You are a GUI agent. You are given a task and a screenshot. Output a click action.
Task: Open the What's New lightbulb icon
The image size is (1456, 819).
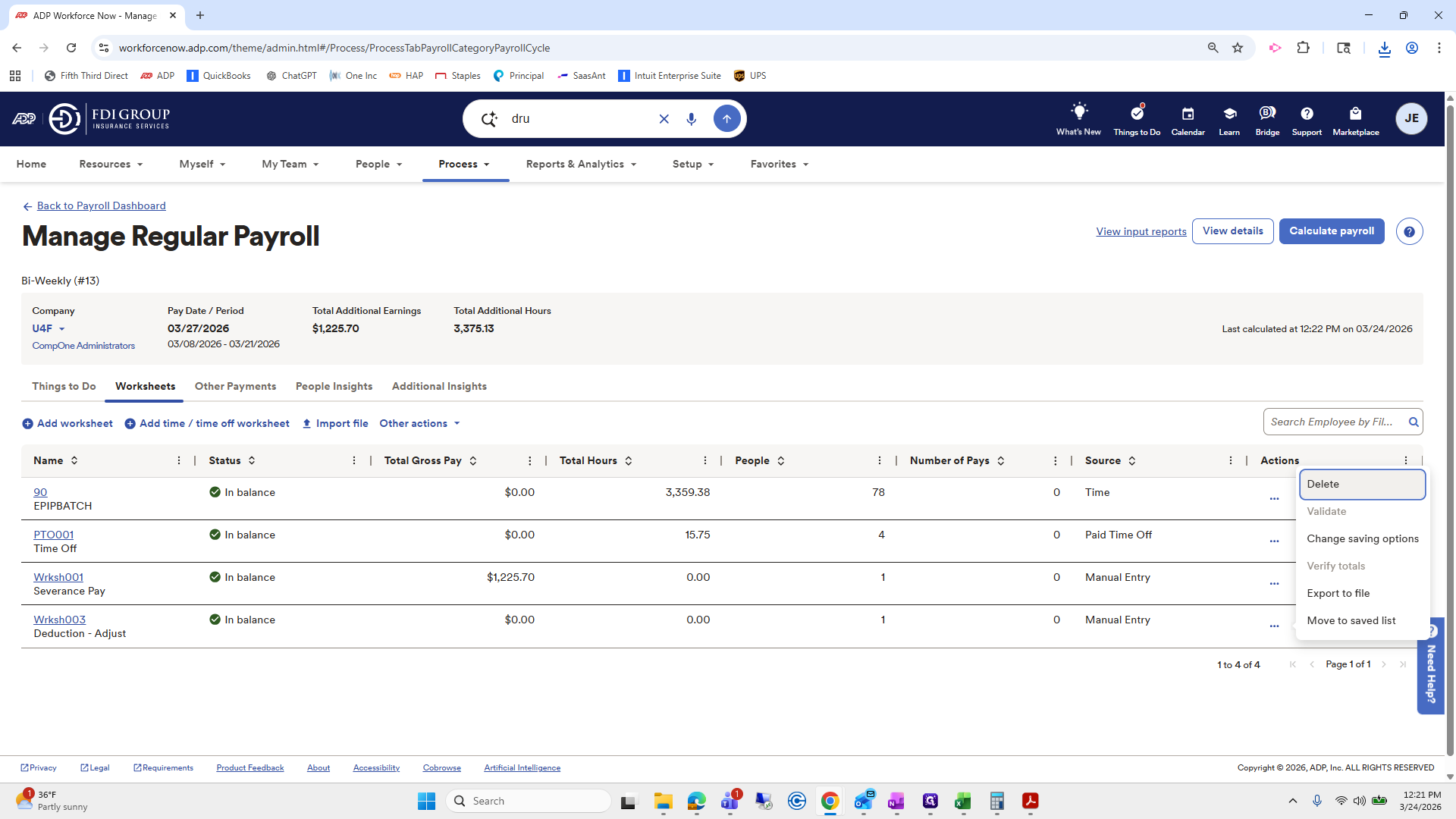(1078, 112)
